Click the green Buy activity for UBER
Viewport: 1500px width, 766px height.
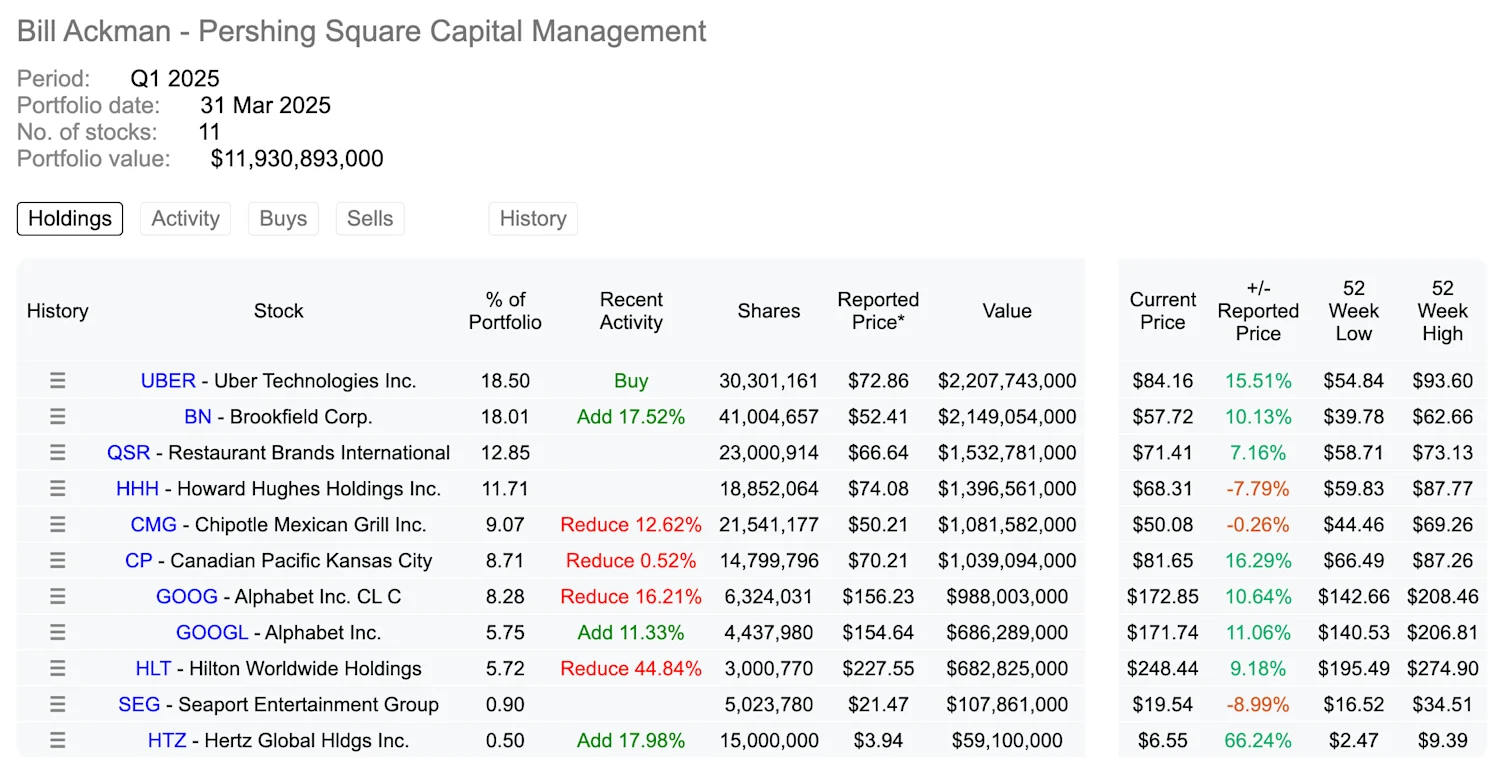pos(631,381)
